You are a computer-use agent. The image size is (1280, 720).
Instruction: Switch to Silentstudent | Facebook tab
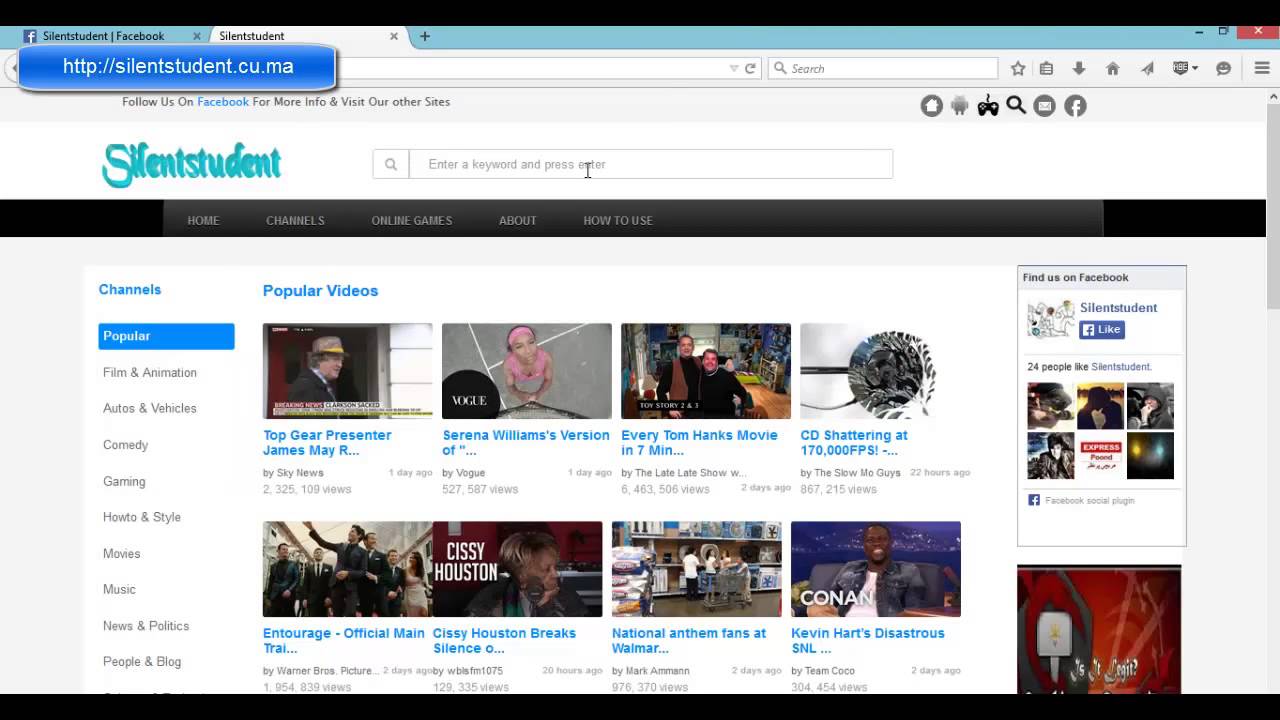click(x=104, y=36)
